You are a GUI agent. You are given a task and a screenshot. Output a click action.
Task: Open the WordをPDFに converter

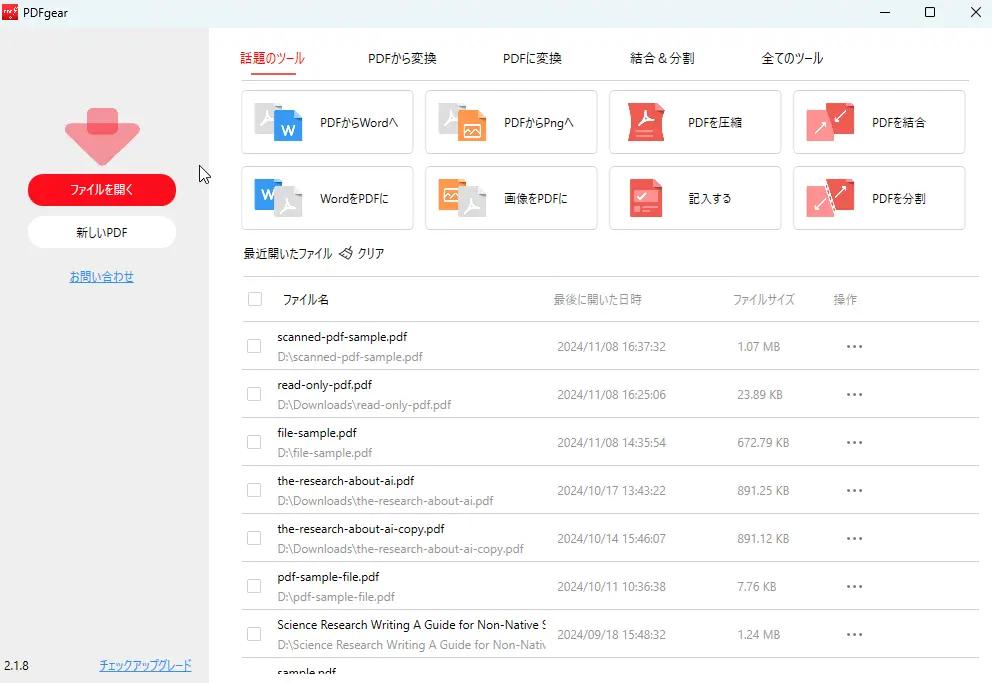click(327, 198)
